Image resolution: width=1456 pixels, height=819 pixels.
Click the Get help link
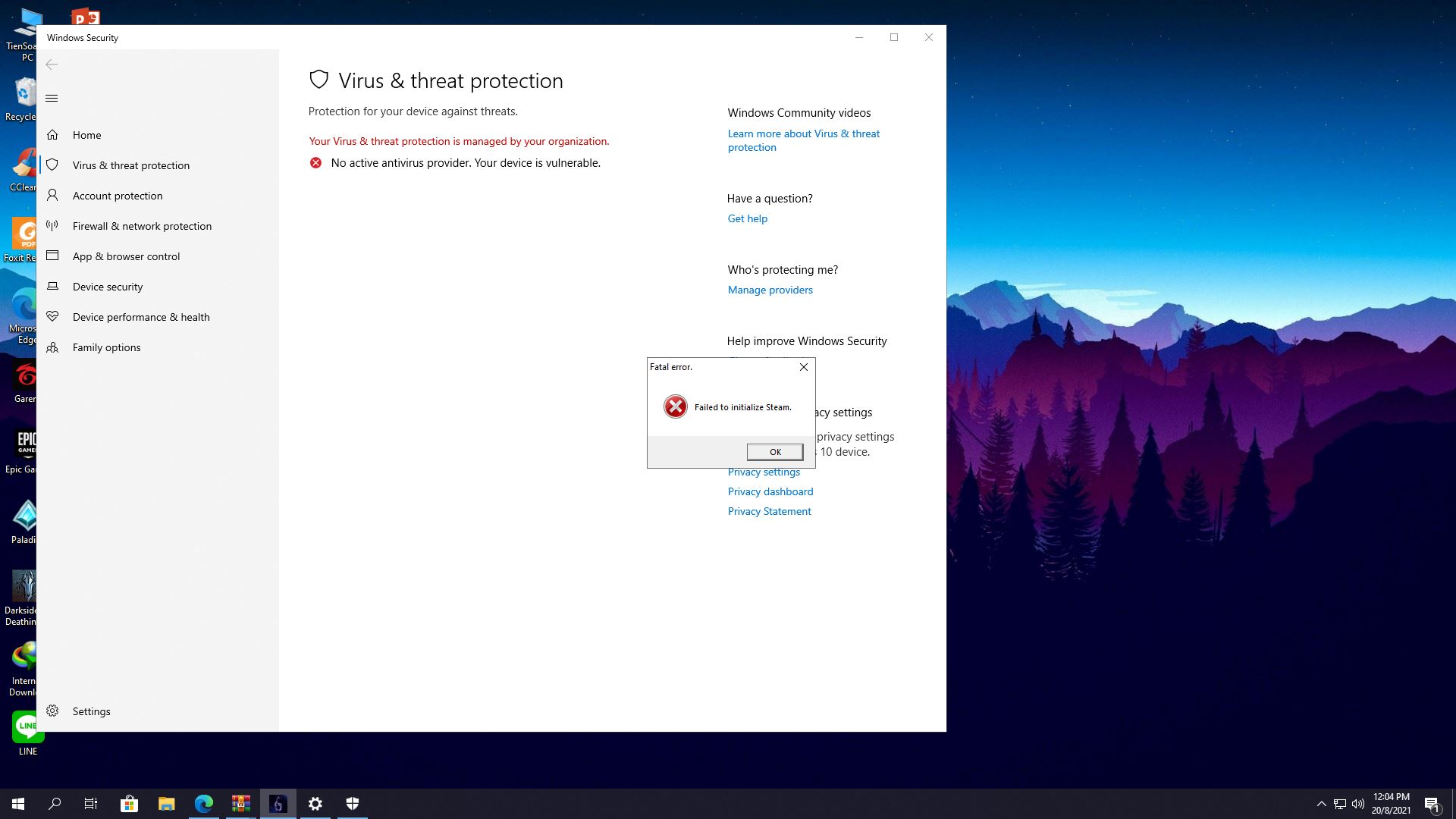747,218
